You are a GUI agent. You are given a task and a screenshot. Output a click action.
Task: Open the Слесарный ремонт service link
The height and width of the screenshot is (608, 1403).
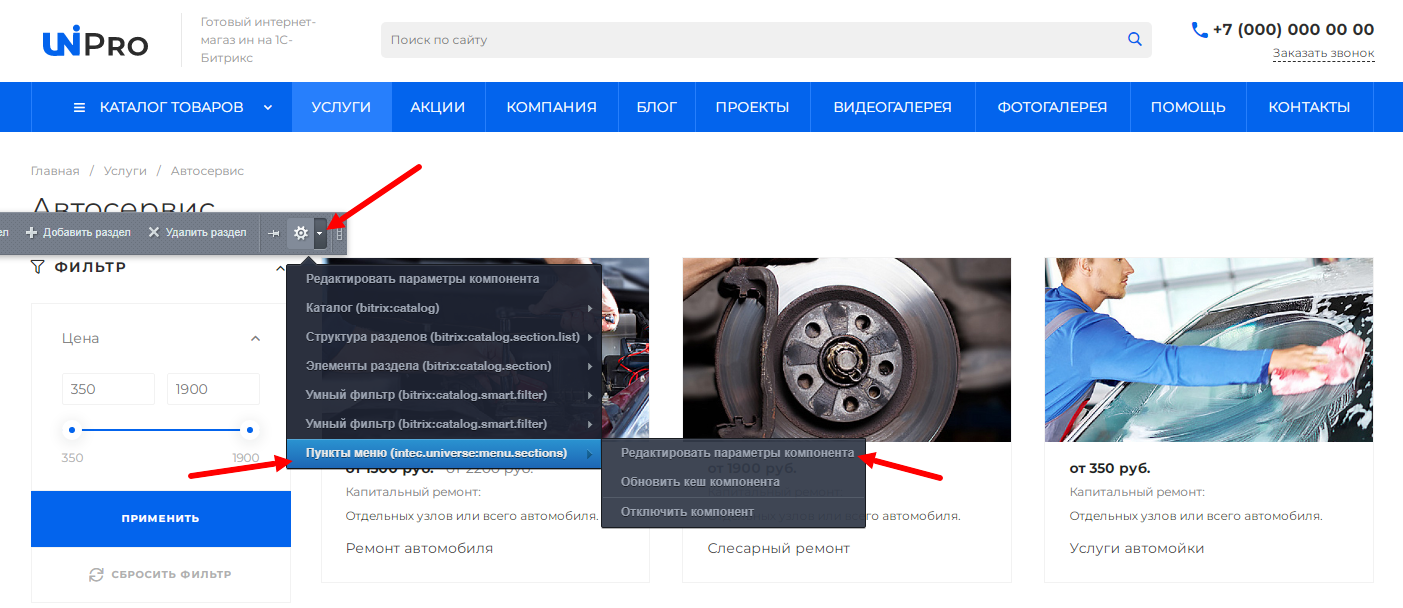pos(778,548)
